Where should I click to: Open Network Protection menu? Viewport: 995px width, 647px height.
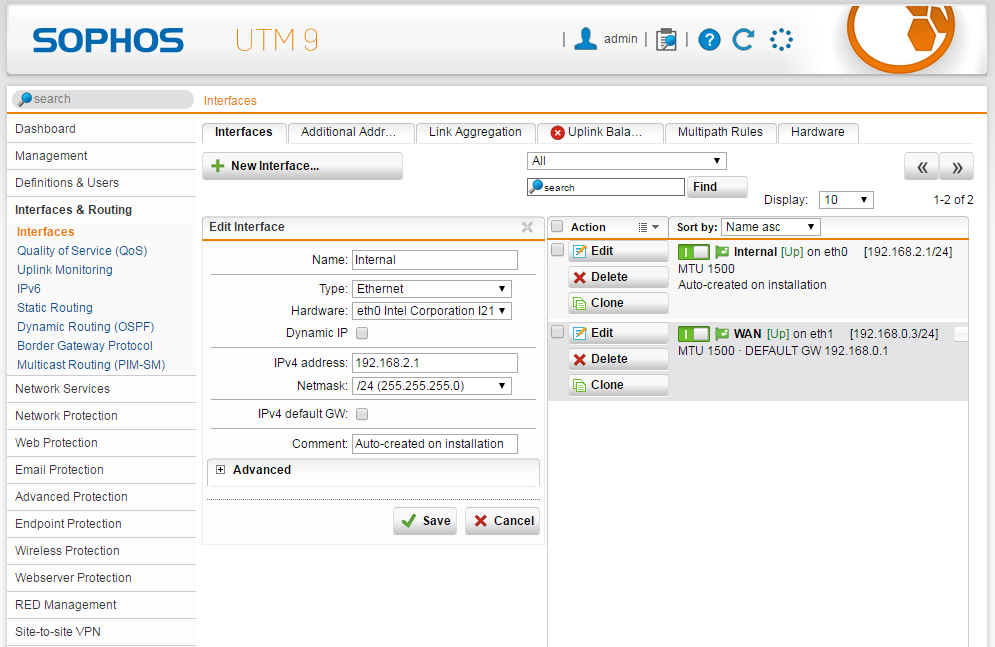[102, 416]
